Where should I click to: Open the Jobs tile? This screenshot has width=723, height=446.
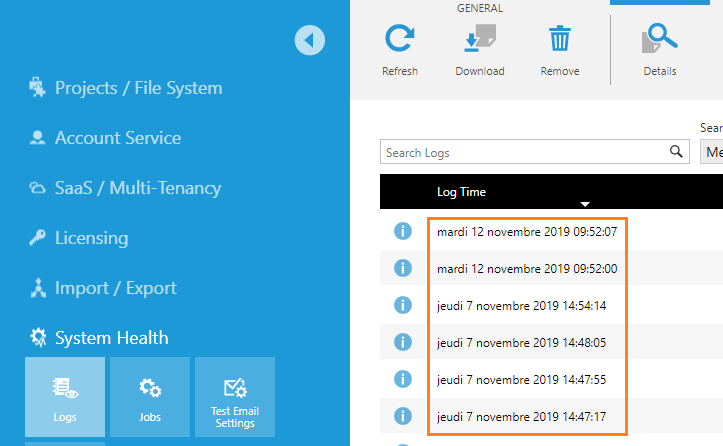(x=150, y=397)
